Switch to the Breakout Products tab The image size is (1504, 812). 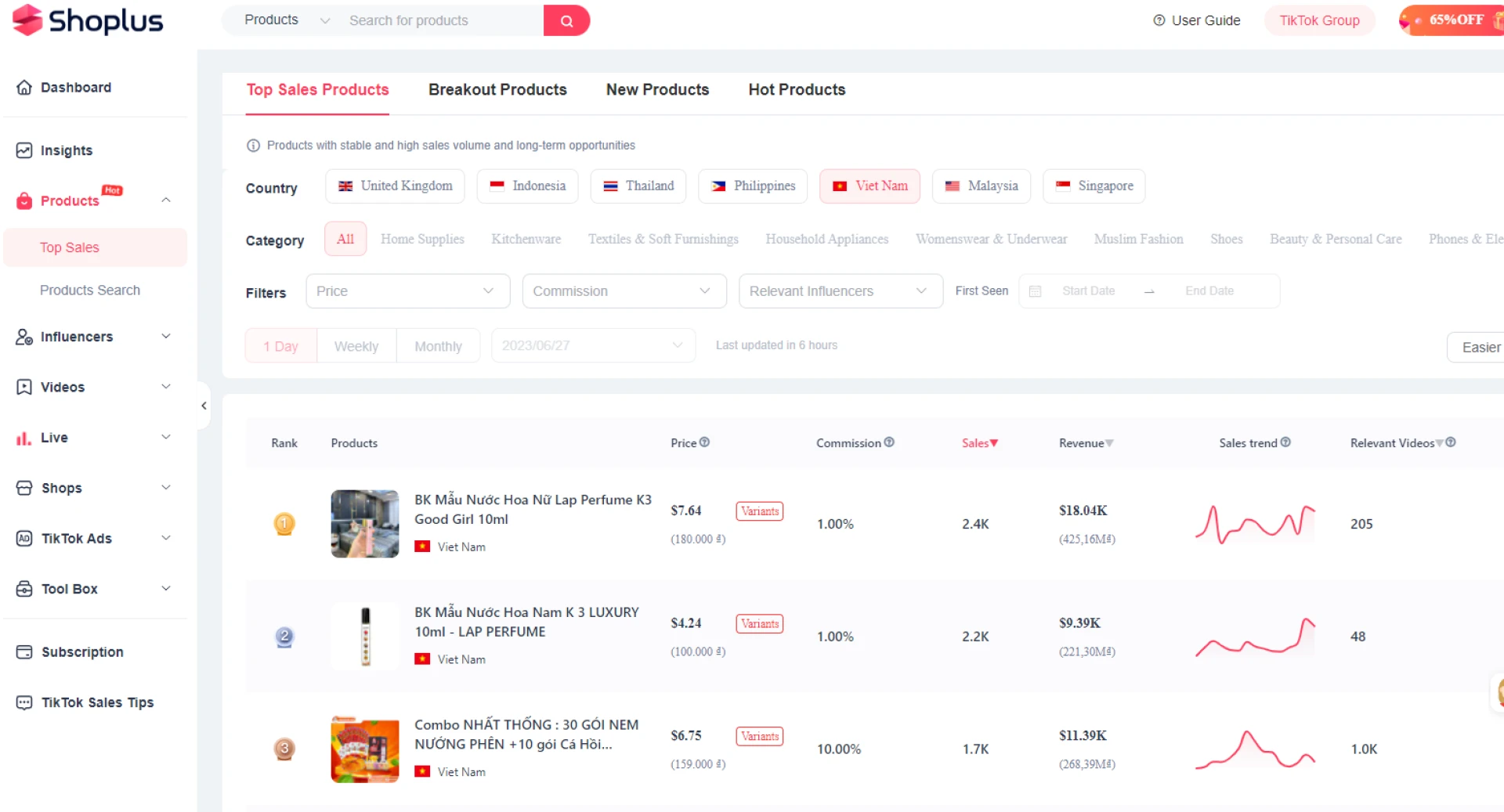497,90
